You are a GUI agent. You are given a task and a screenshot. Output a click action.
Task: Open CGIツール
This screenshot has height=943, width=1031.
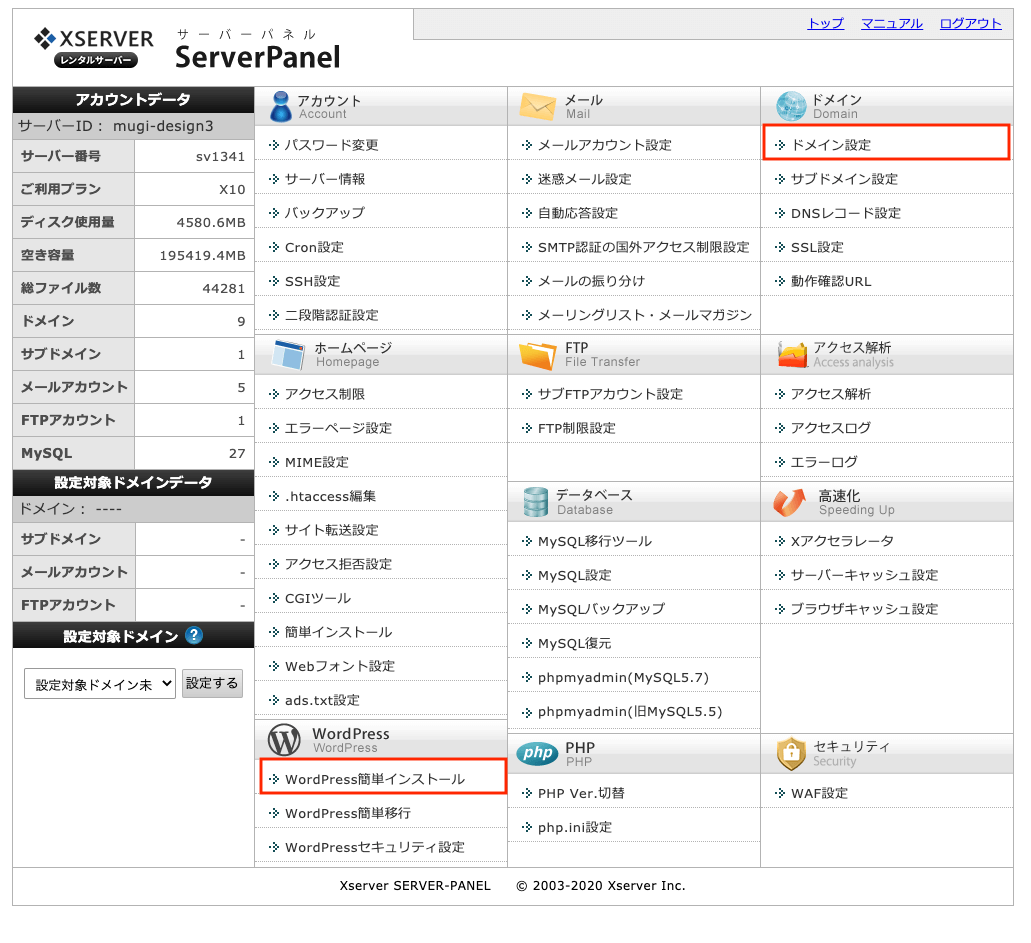click(x=318, y=598)
